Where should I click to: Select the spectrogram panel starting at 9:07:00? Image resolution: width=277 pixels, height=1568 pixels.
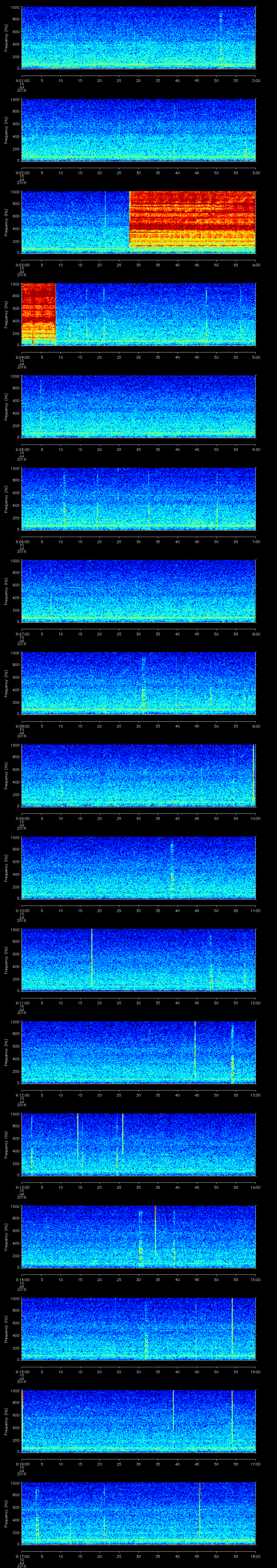(x=138, y=591)
